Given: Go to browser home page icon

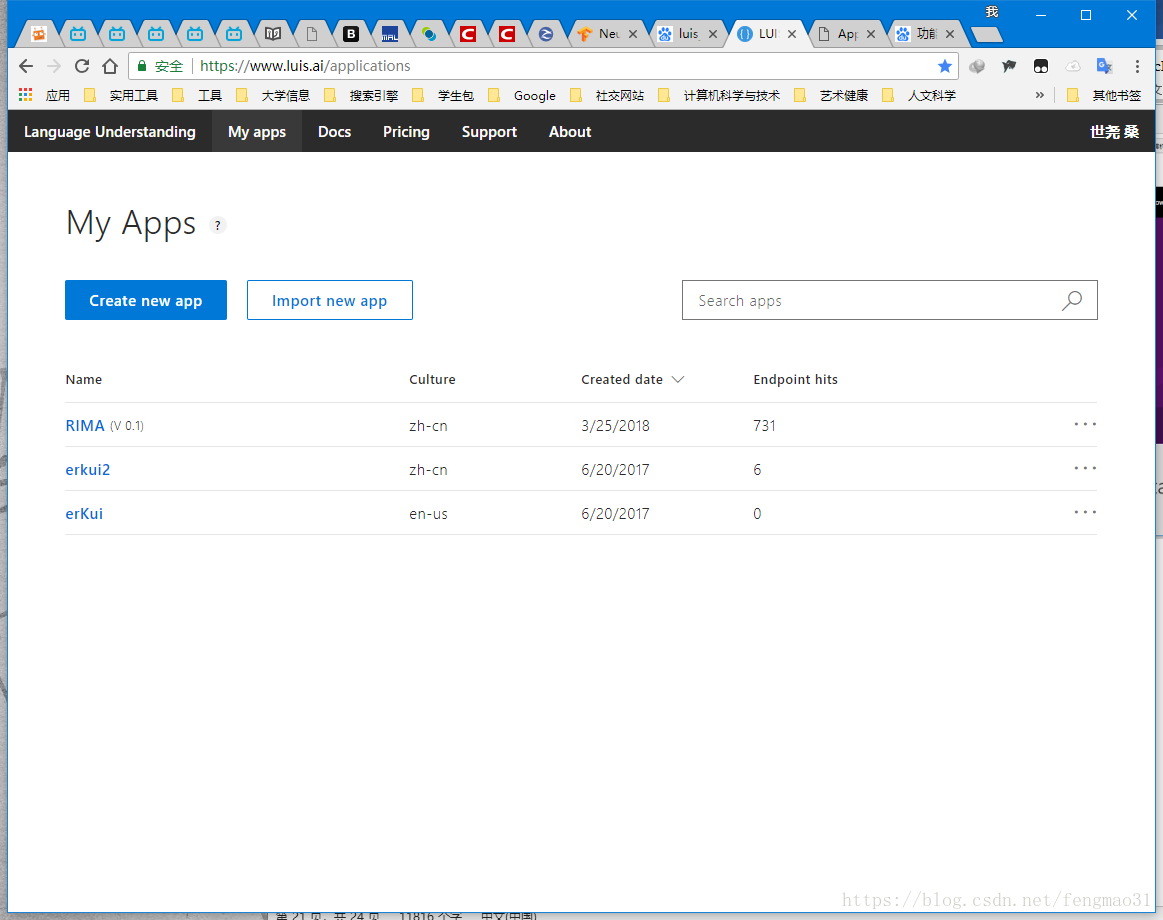Looking at the screenshot, I should [x=110, y=66].
